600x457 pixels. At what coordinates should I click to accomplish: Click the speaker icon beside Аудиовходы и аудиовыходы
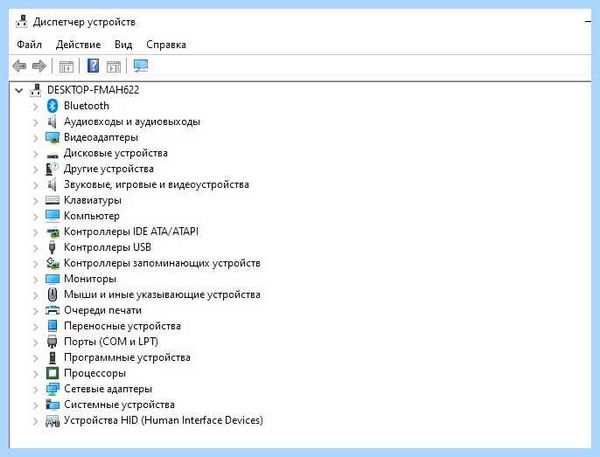click(x=52, y=122)
